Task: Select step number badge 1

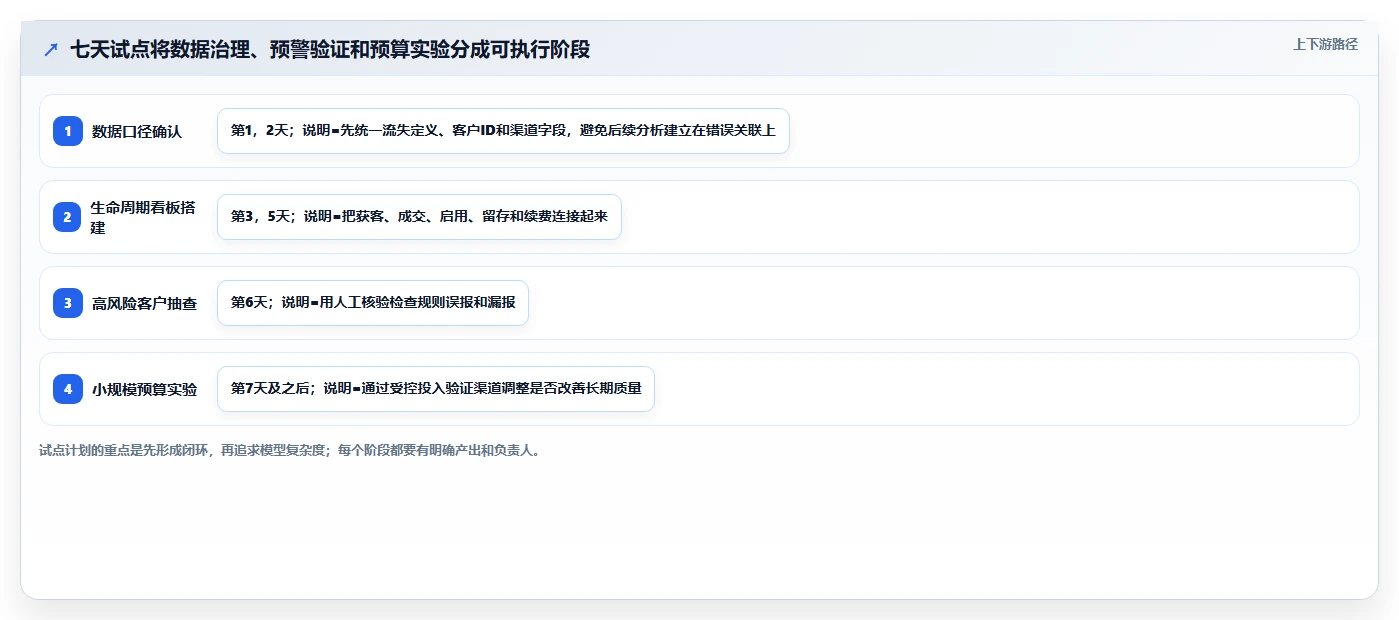Action: coord(68,131)
